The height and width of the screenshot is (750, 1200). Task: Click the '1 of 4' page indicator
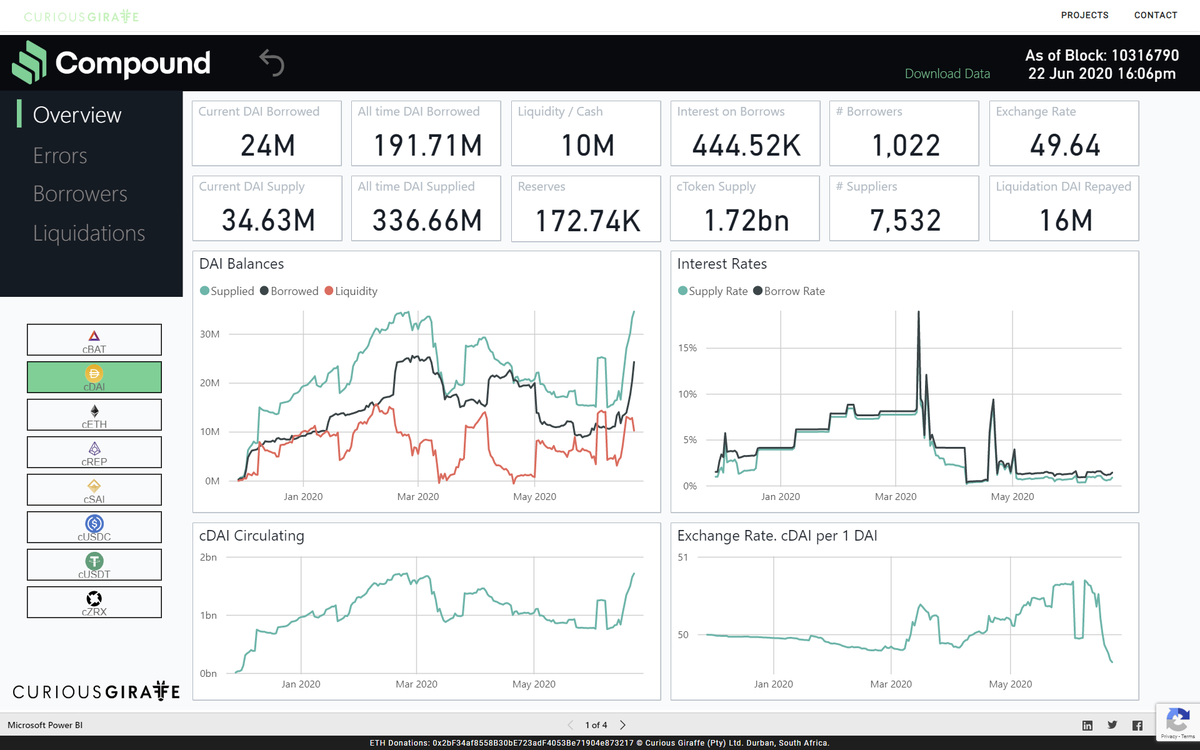[597, 725]
